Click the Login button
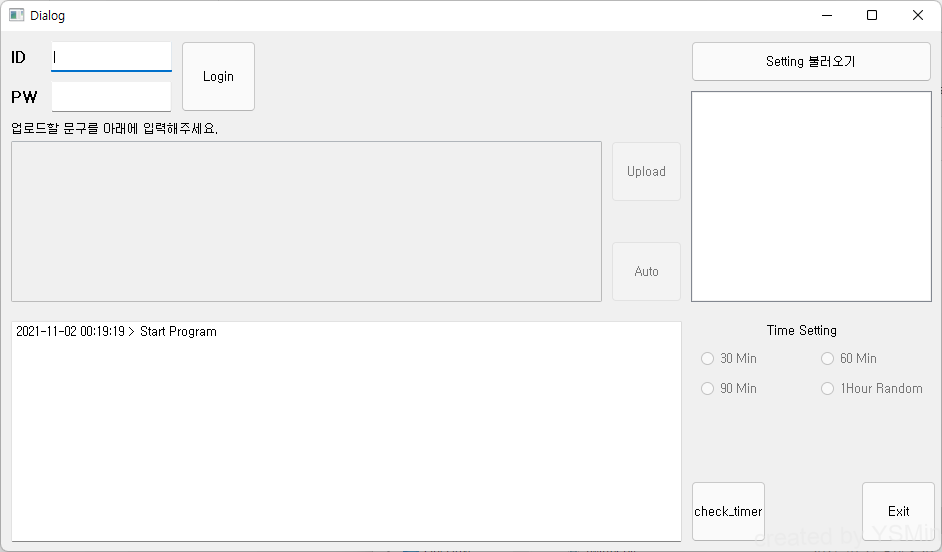Screen dimensions: 942x552 218,76
